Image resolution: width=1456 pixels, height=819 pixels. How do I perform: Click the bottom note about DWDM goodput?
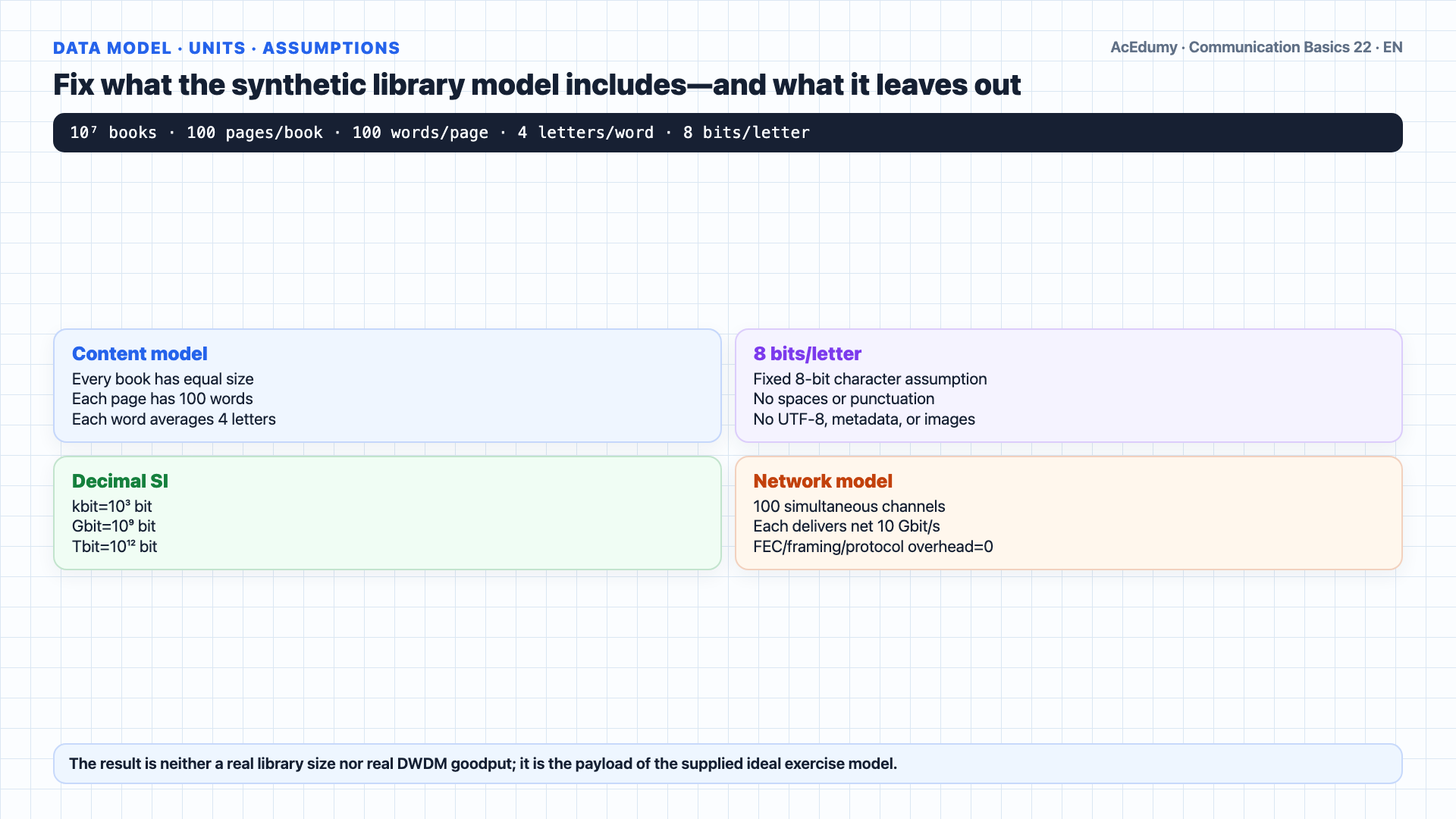pos(728,764)
